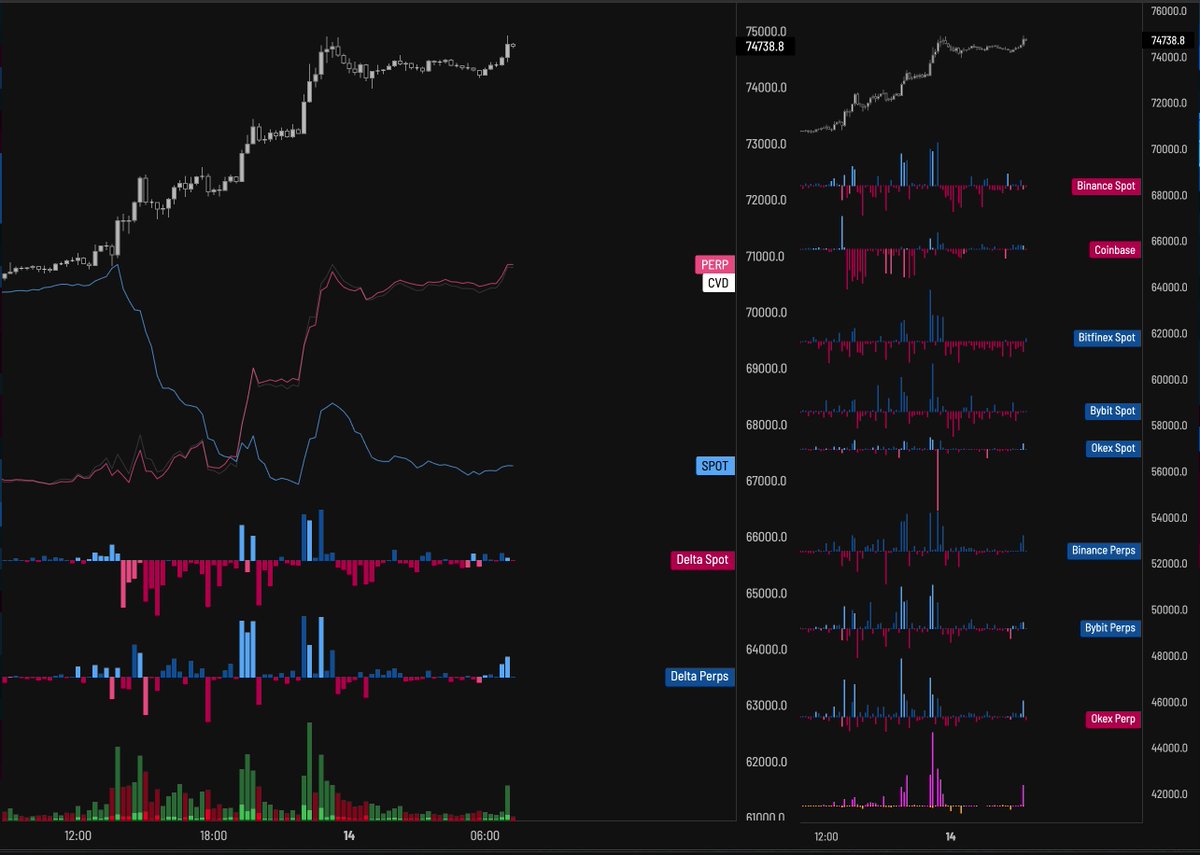The width and height of the screenshot is (1200, 855).
Task: Click the 42000.0 axis value
Action: click(1171, 795)
